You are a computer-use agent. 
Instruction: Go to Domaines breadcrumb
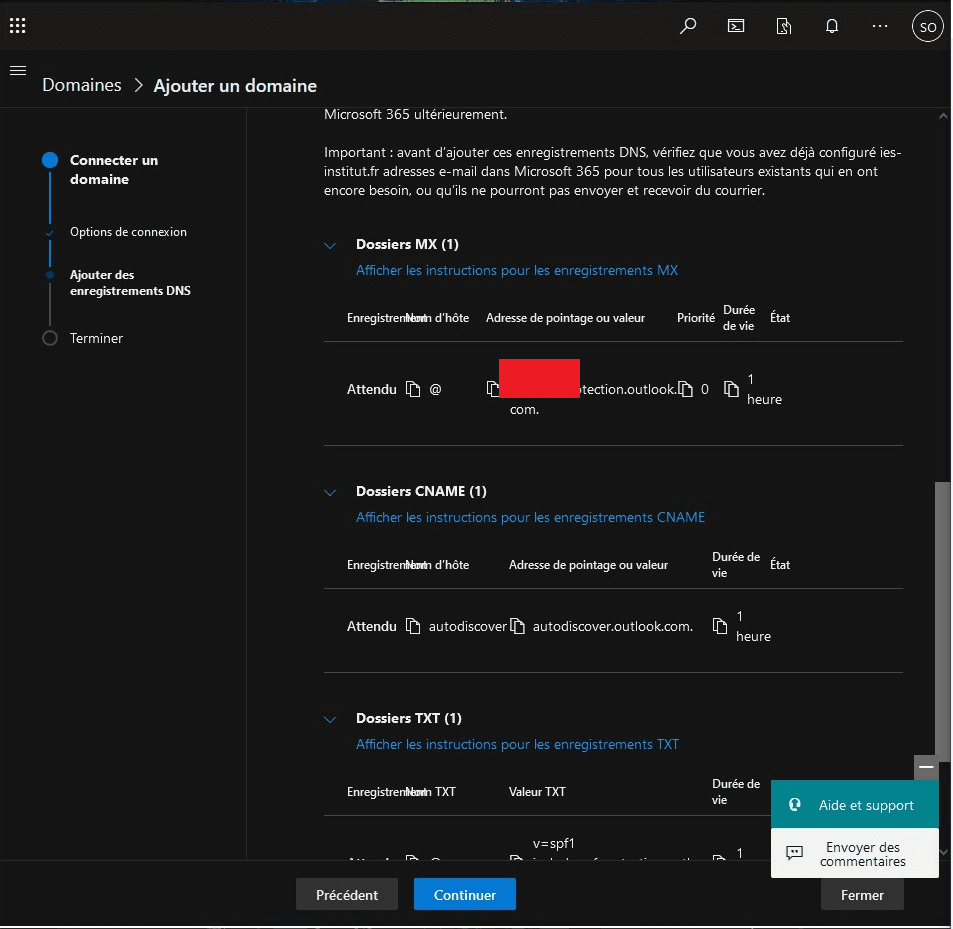coord(81,86)
